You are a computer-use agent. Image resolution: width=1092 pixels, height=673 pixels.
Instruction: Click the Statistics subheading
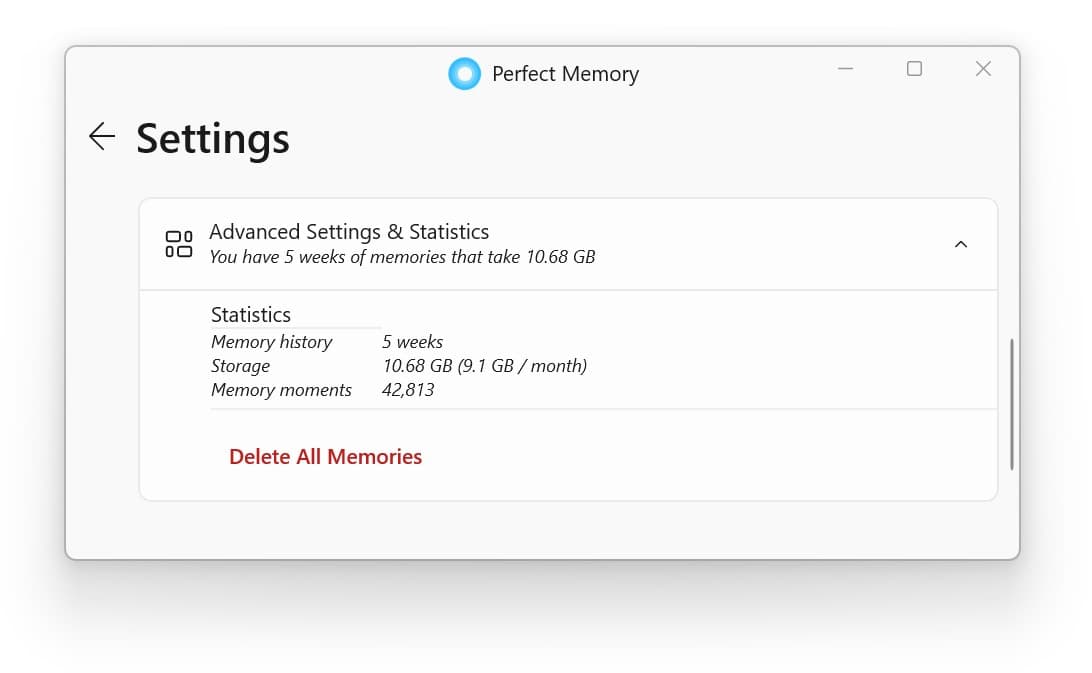pos(250,314)
